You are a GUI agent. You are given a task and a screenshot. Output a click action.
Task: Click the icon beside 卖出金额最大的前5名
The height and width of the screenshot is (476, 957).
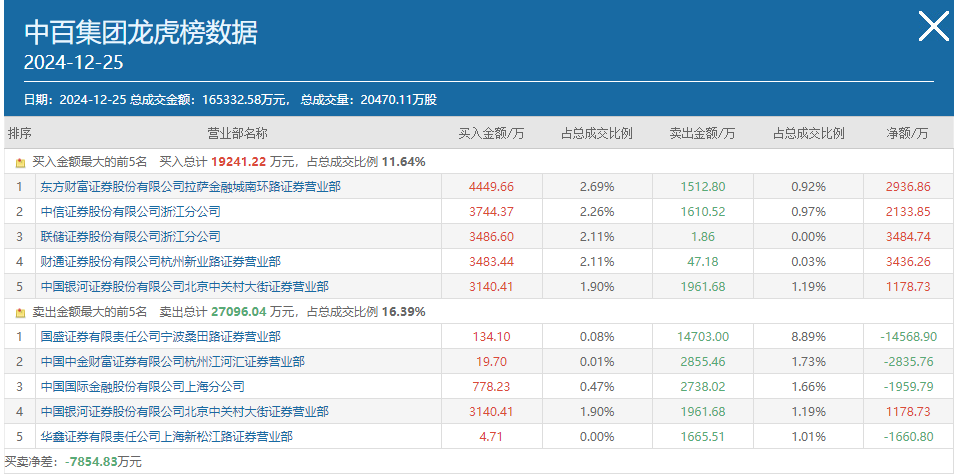click(x=20, y=312)
